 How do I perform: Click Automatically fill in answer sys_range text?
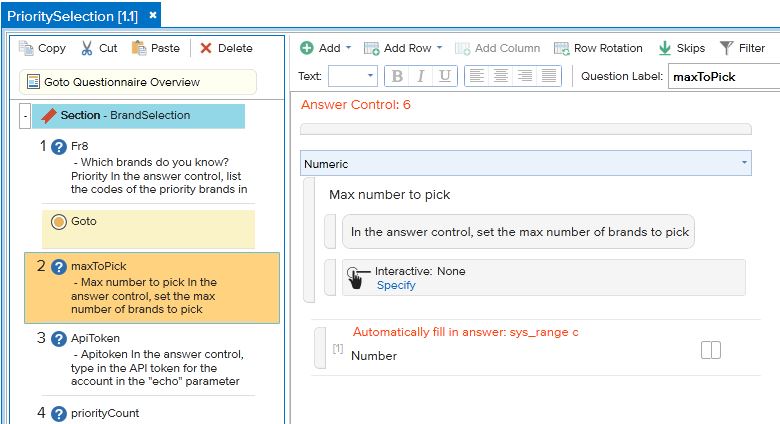coord(466,332)
